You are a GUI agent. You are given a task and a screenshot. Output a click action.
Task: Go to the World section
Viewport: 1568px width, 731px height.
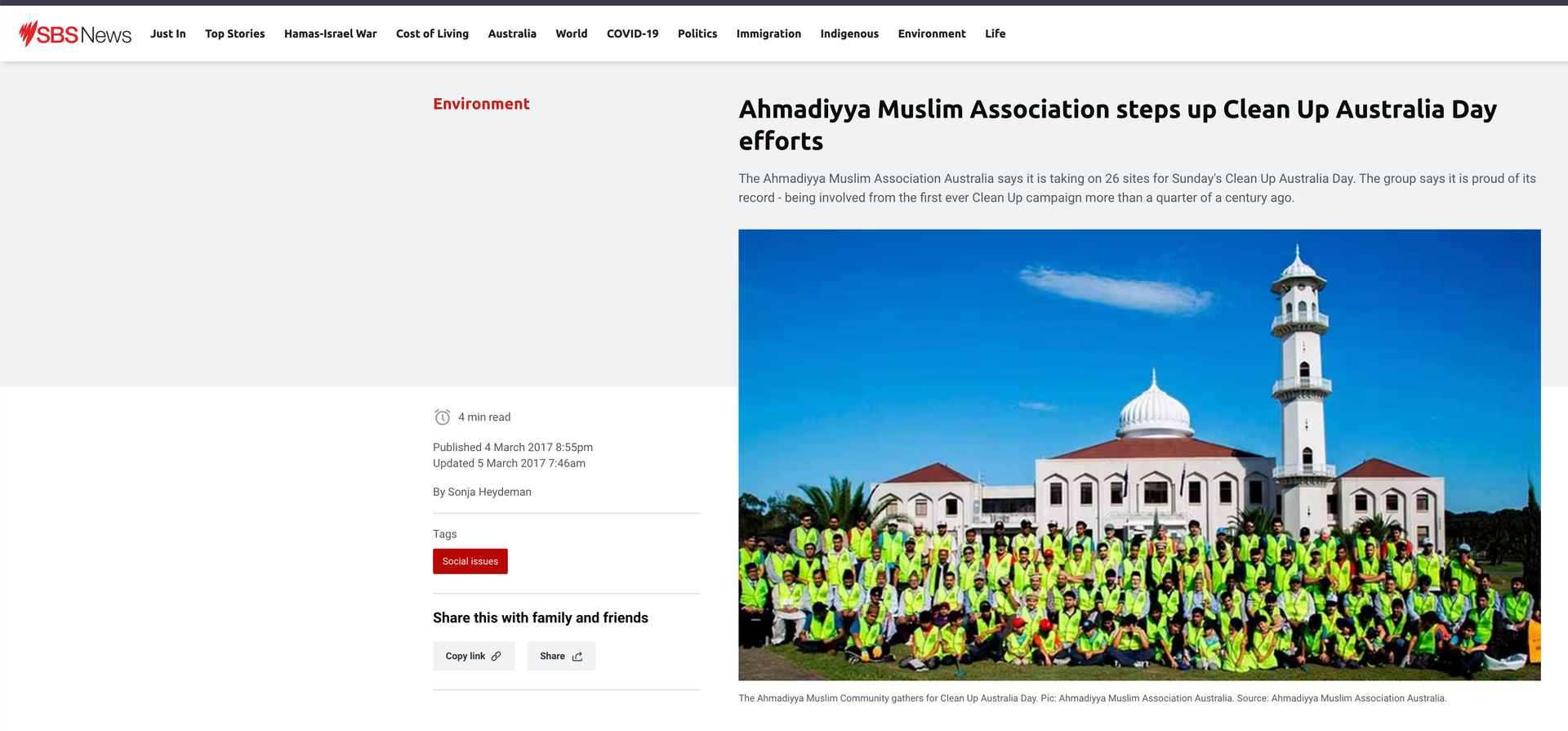(x=572, y=33)
